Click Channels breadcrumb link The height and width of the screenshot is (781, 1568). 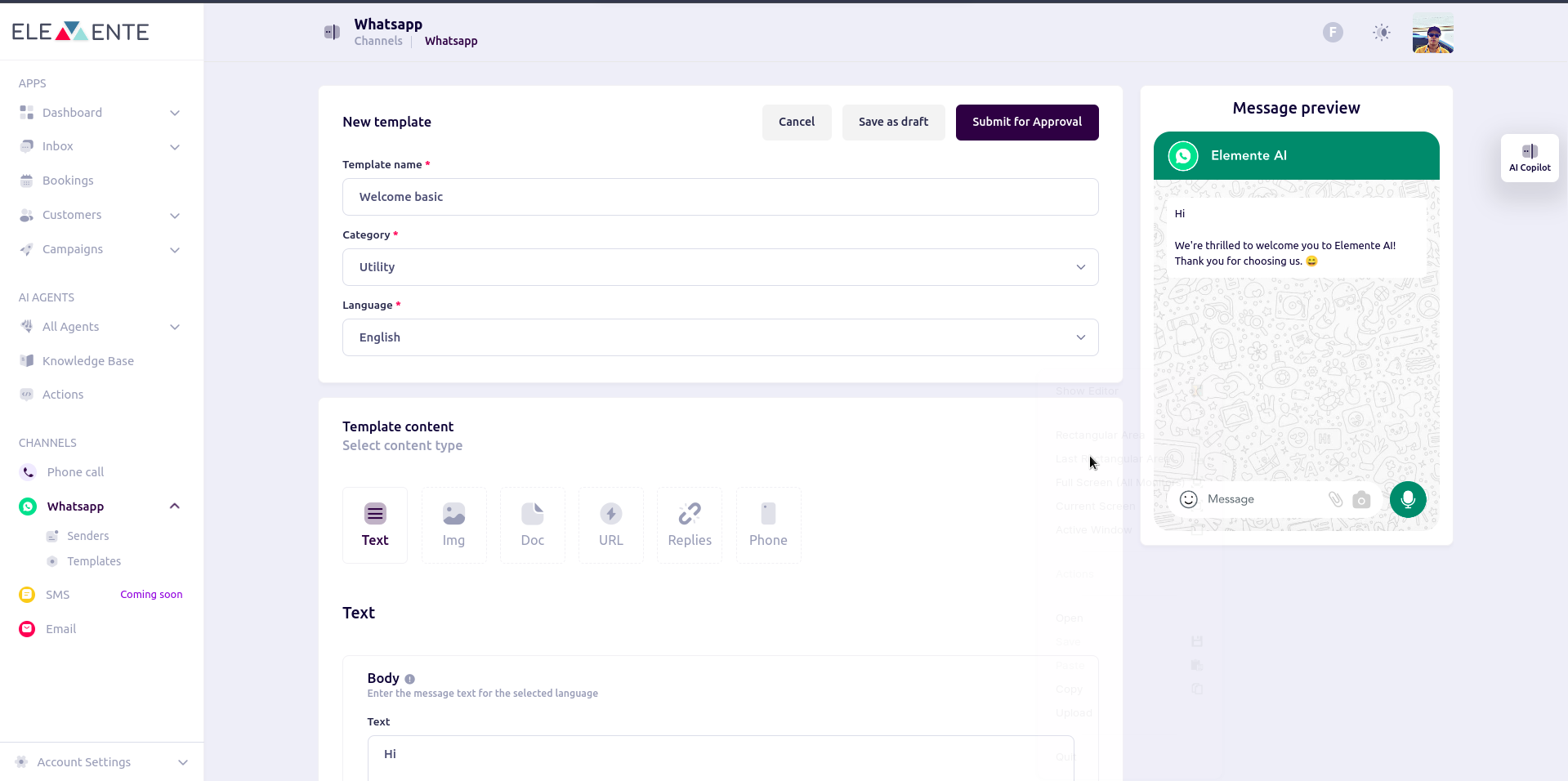click(x=378, y=41)
